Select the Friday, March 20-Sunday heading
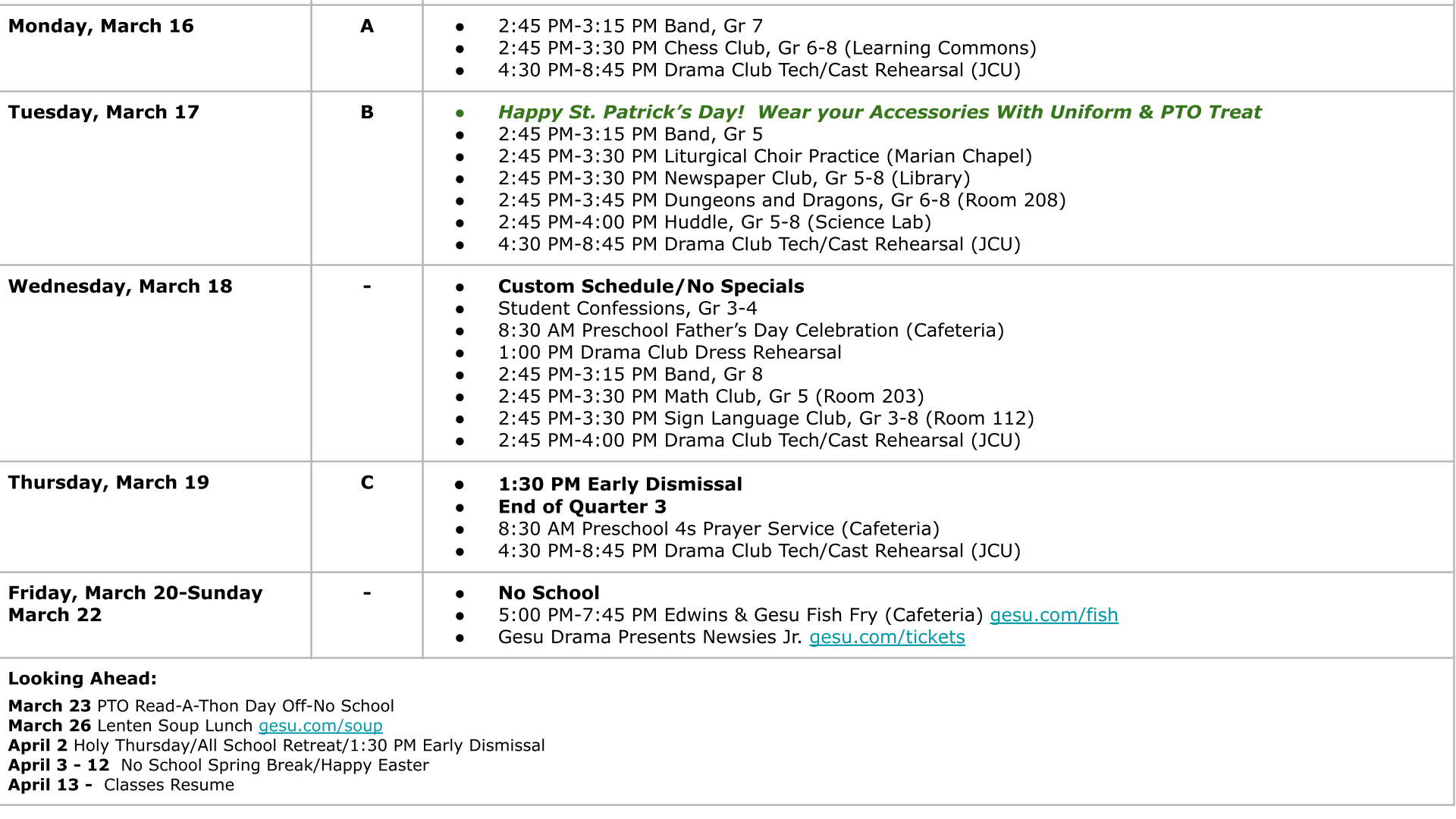Screen dimensions: 1456x819 tap(135, 593)
